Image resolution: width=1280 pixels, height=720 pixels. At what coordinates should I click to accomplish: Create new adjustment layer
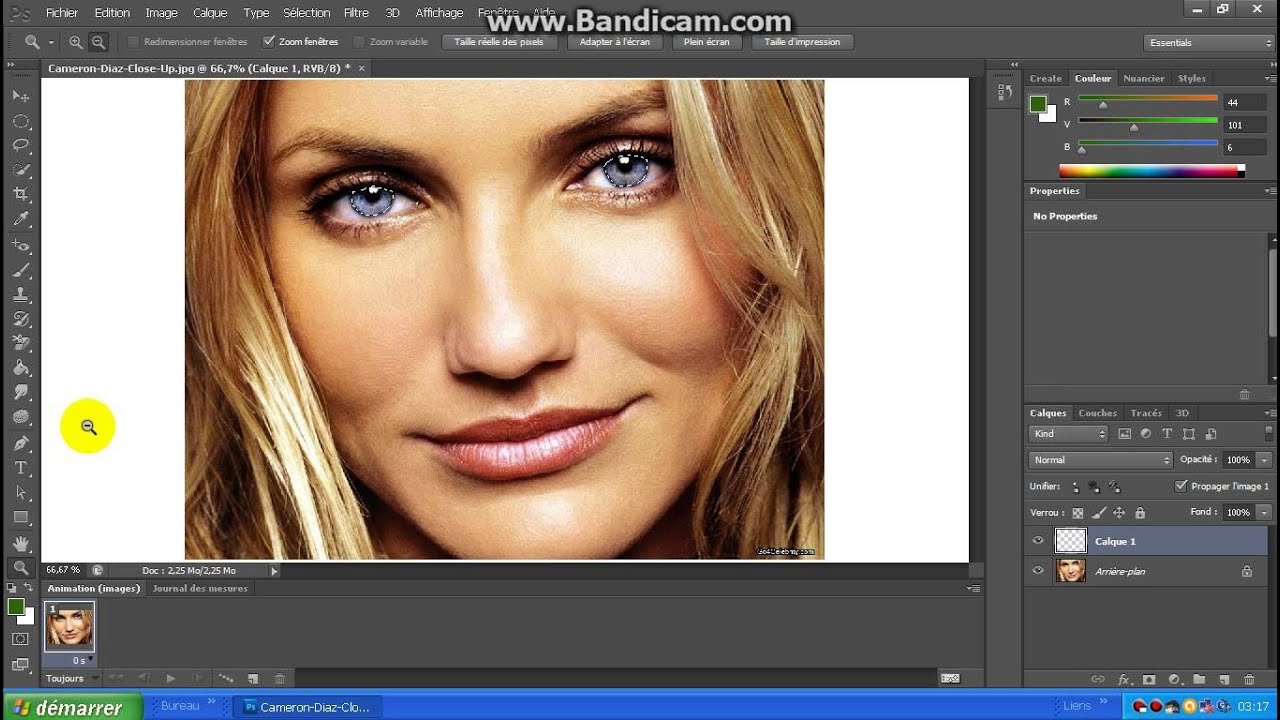1174,680
